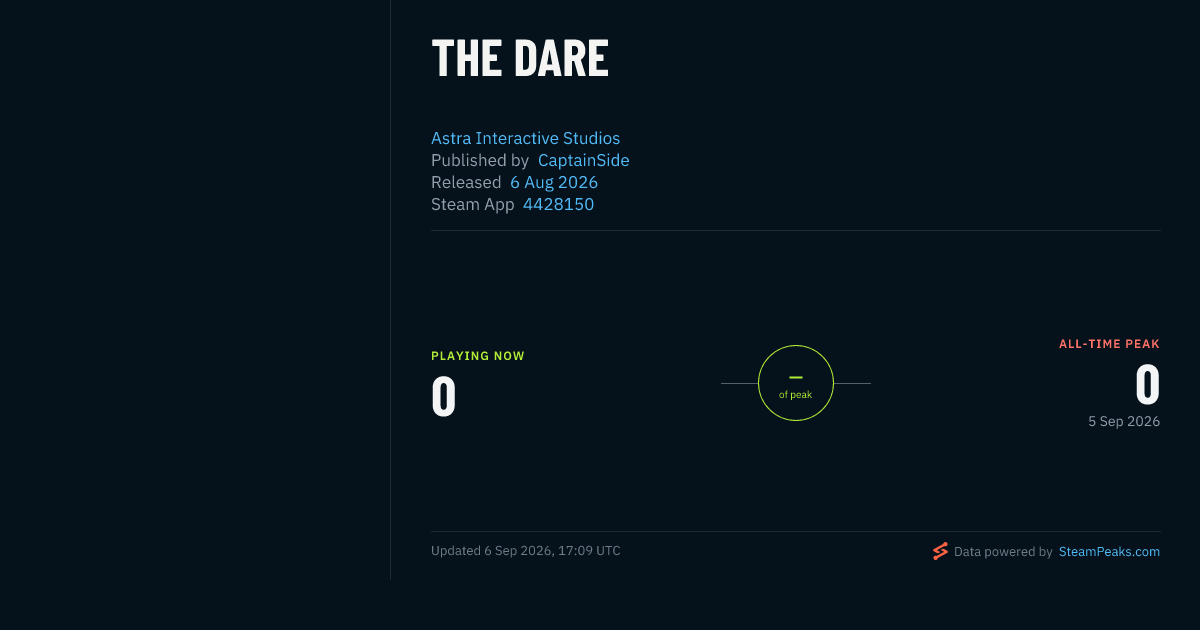Click the Published by label
This screenshot has height=630, width=1200.
(480, 160)
